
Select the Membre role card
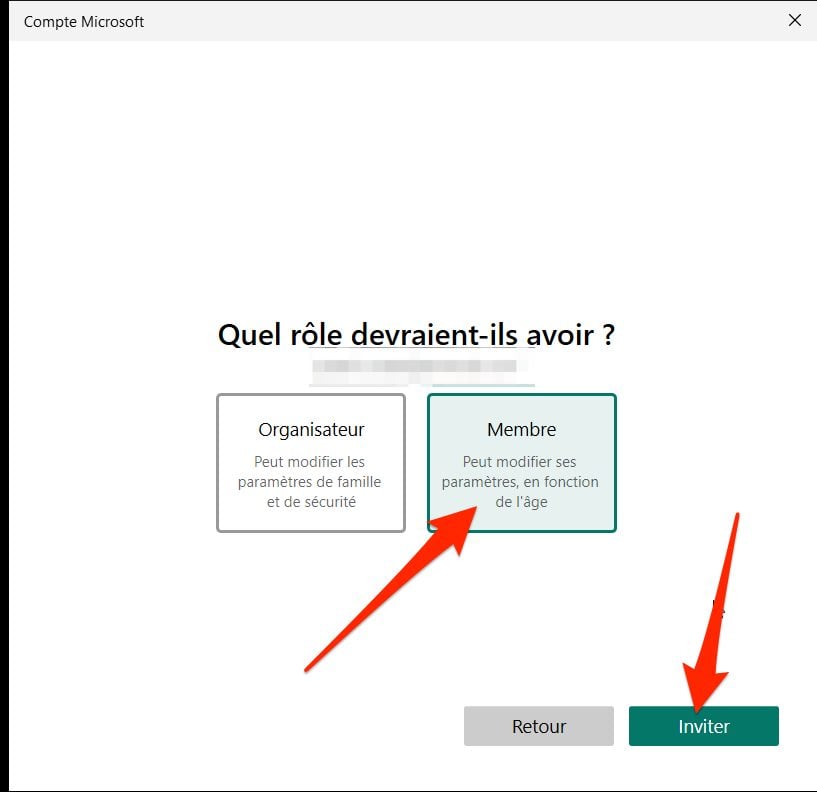(522, 463)
